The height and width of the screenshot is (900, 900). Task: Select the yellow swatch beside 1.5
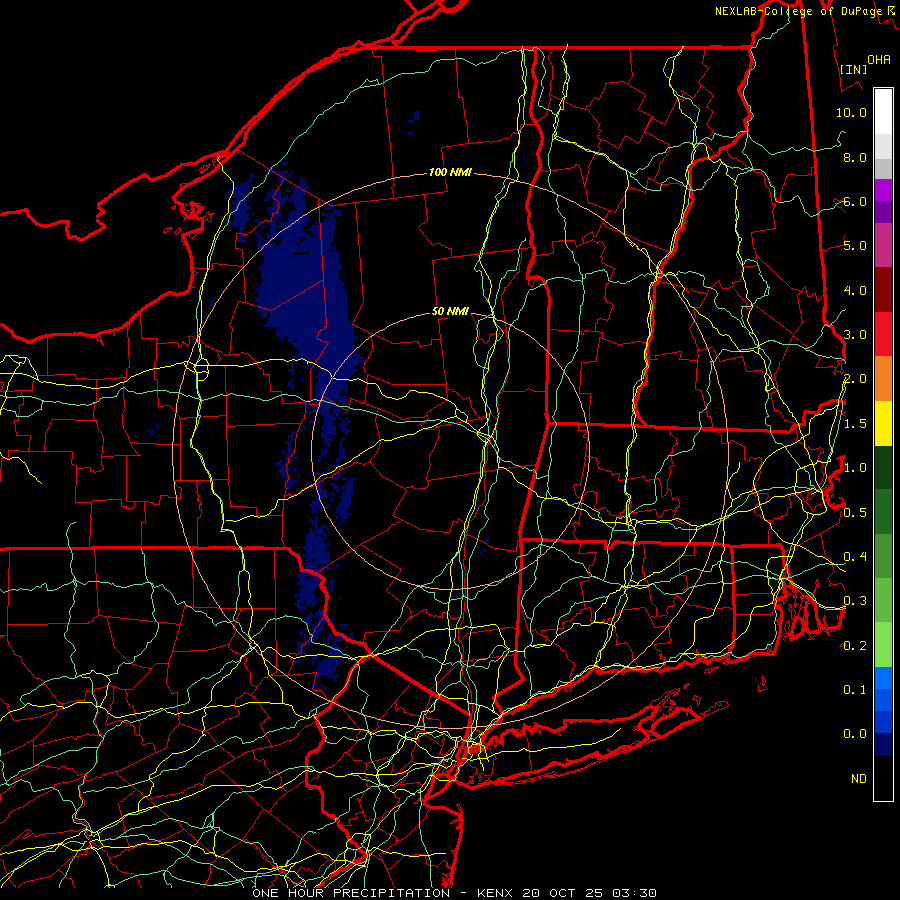click(x=883, y=423)
